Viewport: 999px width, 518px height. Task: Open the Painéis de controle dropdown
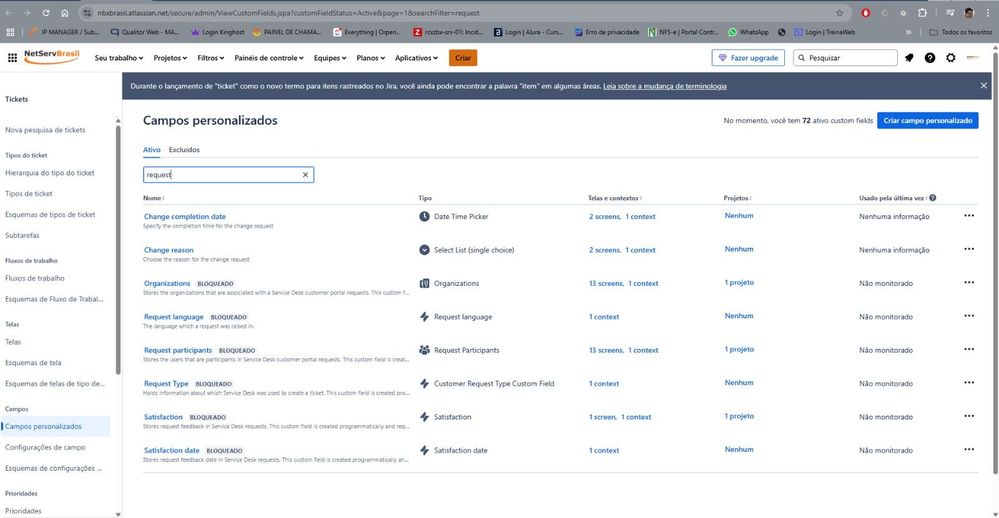coord(269,58)
